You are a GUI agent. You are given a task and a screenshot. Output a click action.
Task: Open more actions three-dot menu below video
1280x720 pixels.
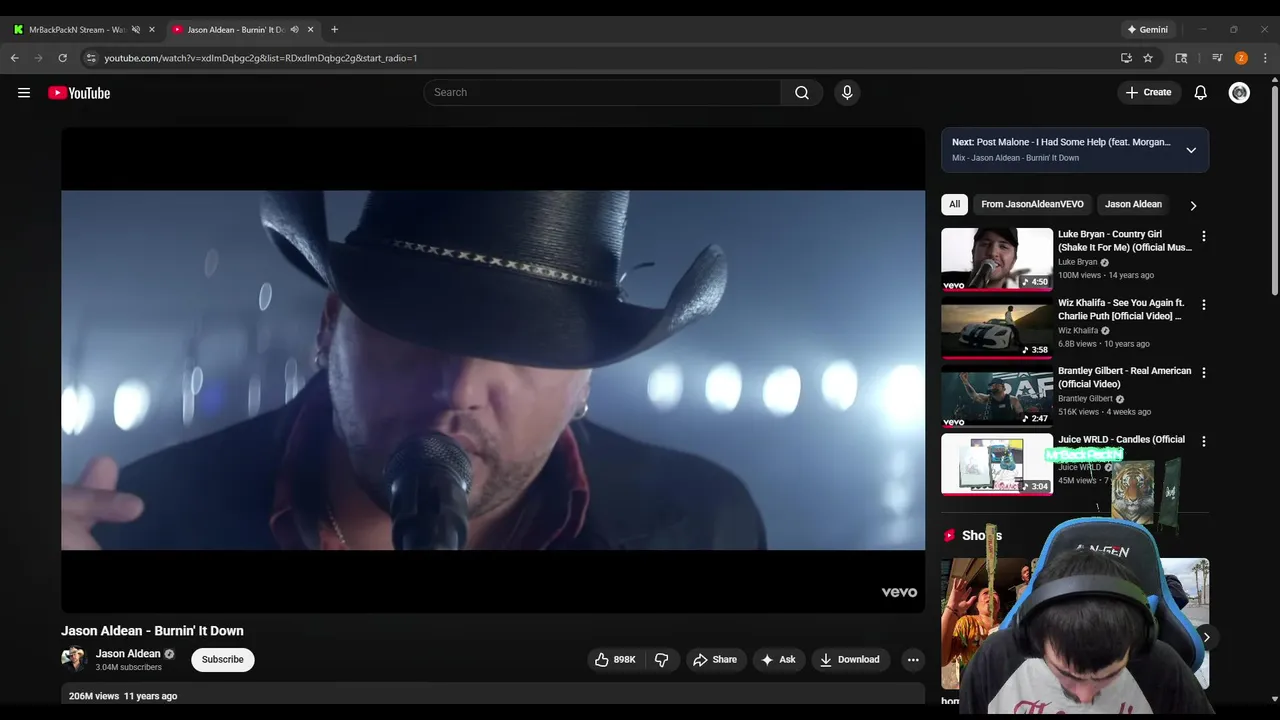pyautogui.click(x=912, y=660)
